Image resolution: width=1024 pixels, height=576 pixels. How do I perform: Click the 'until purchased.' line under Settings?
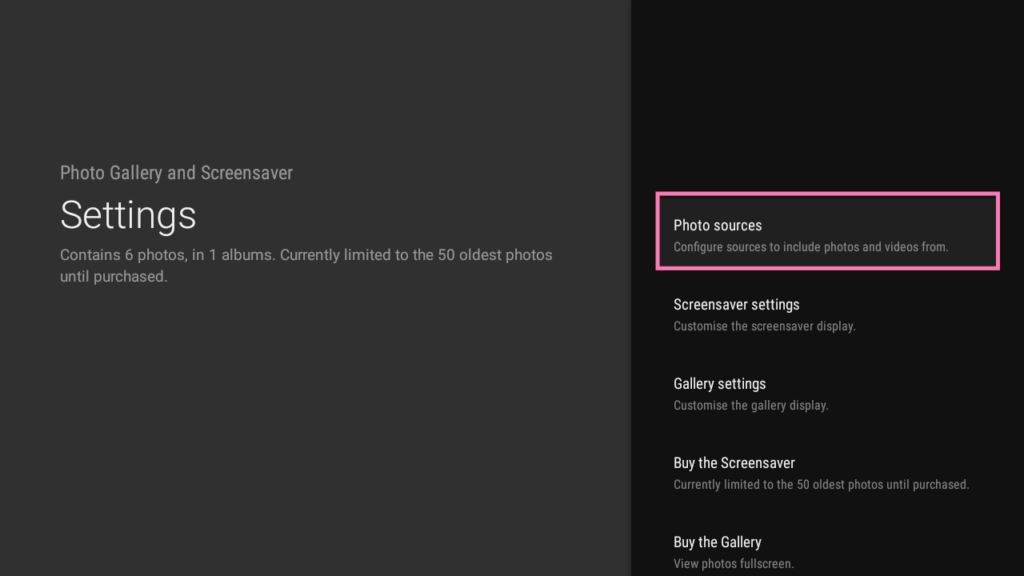pyautogui.click(x=114, y=276)
